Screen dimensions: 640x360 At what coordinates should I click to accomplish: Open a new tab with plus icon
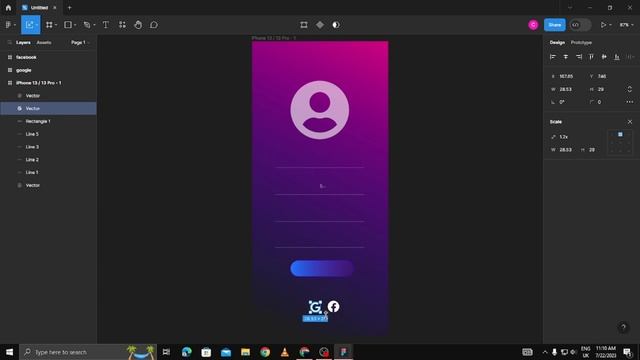click(x=69, y=8)
